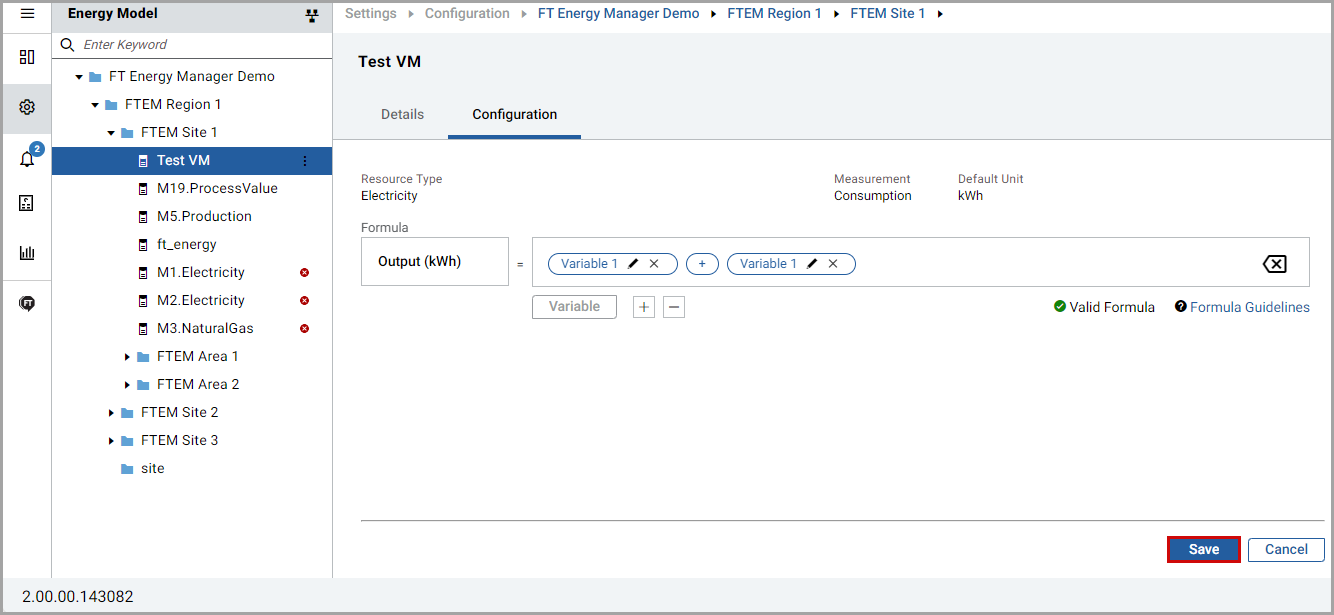Save the Test VM configuration
1334x615 pixels.
1204,550
